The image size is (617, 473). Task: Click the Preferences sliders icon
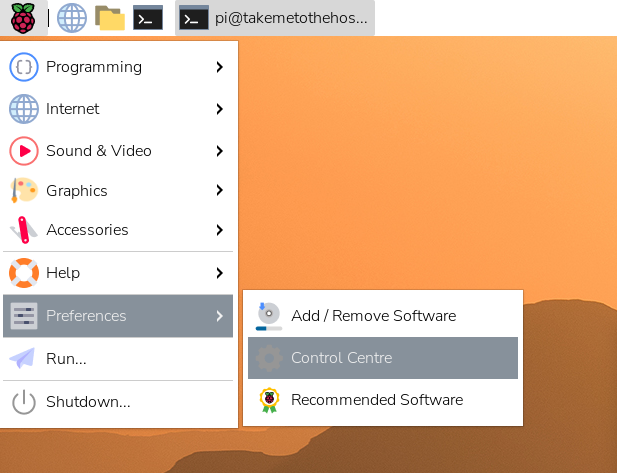tap(24, 316)
